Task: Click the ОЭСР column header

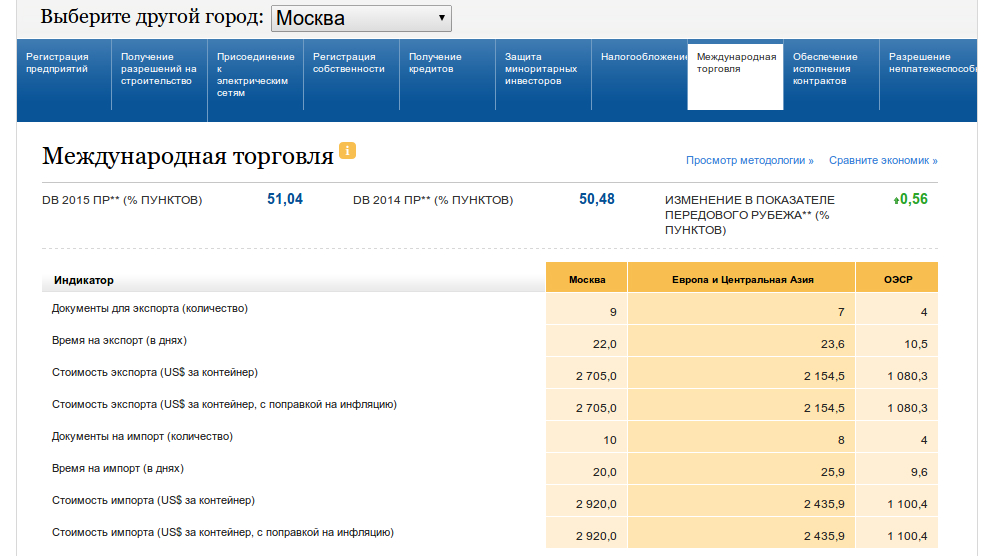Action: pyautogui.click(x=897, y=278)
